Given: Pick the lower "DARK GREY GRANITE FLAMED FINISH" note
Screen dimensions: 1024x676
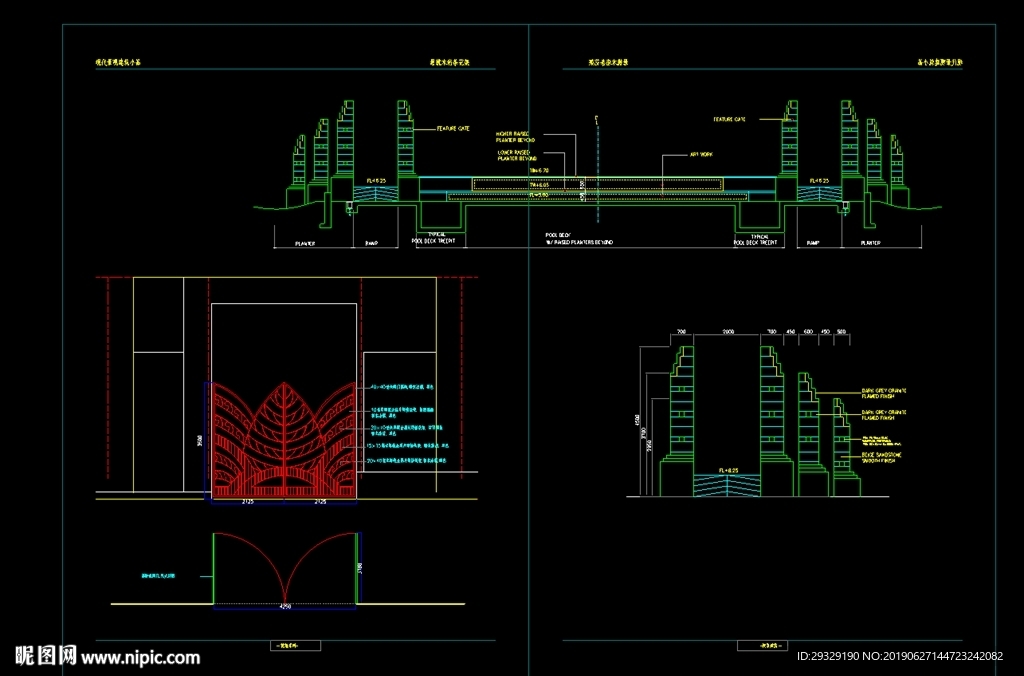Looking at the screenshot, I should [x=884, y=415].
